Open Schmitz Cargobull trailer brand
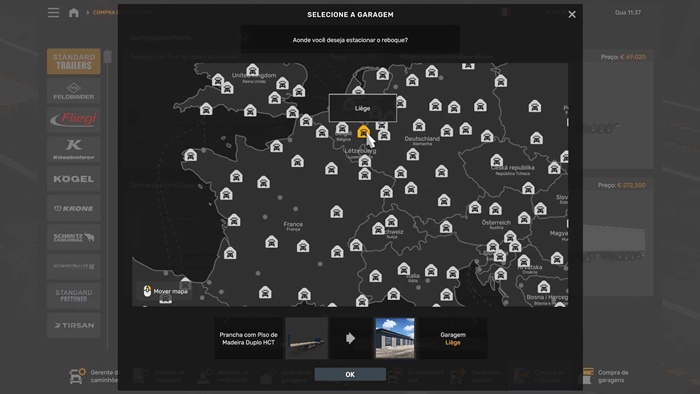 (74, 237)
